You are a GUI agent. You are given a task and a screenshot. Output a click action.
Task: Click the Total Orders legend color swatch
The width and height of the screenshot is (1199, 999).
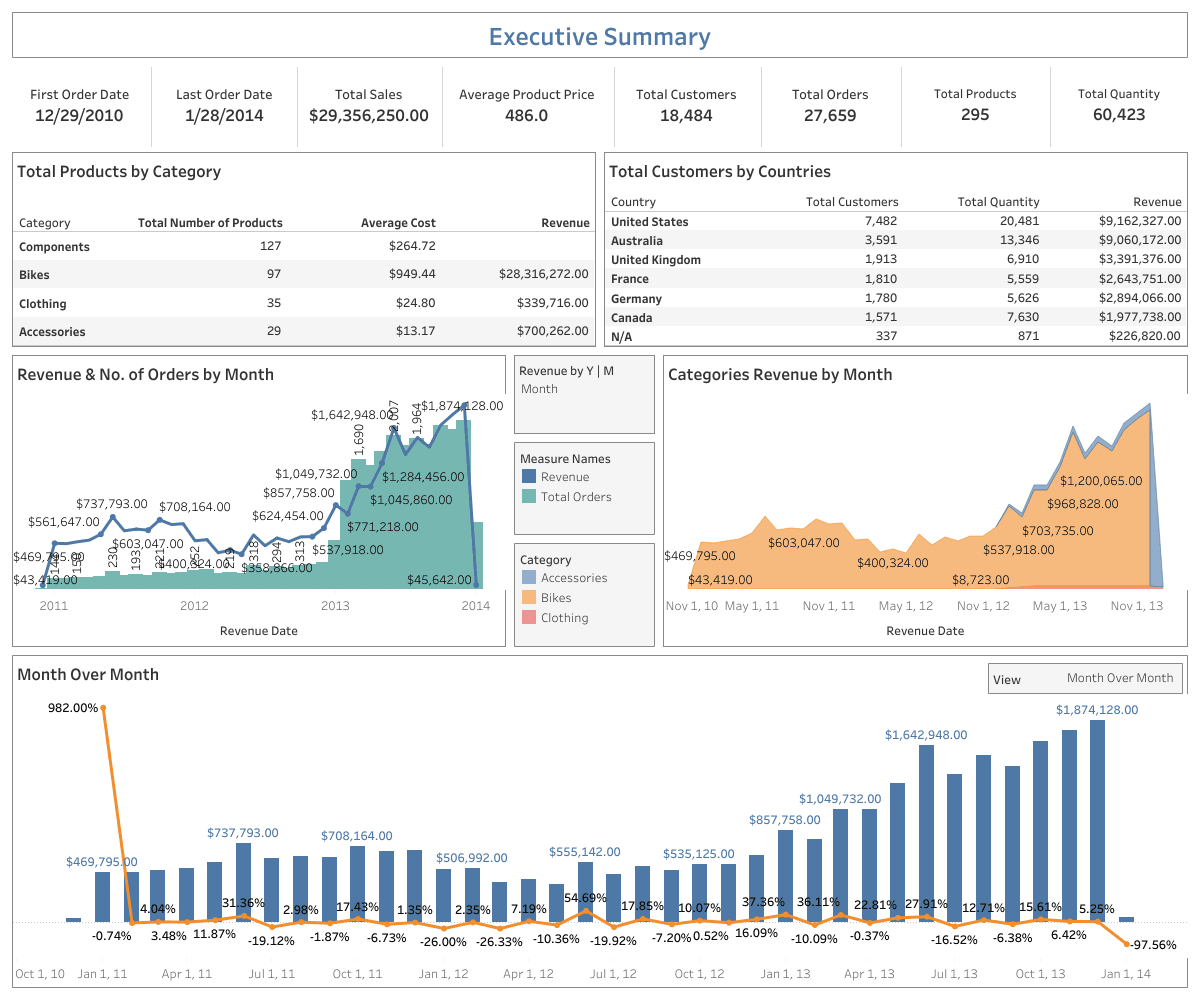click(529, 497)
